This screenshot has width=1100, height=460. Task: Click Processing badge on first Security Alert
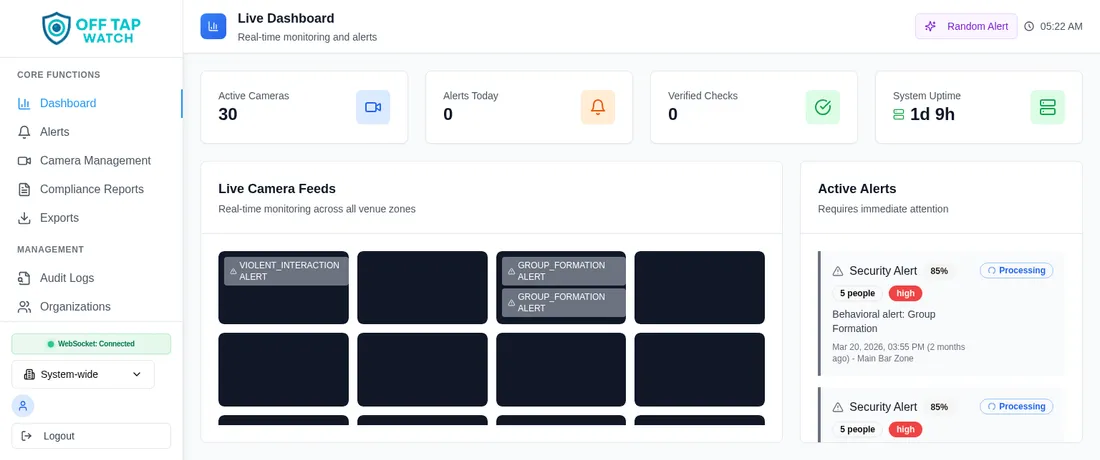point(1017,271)
